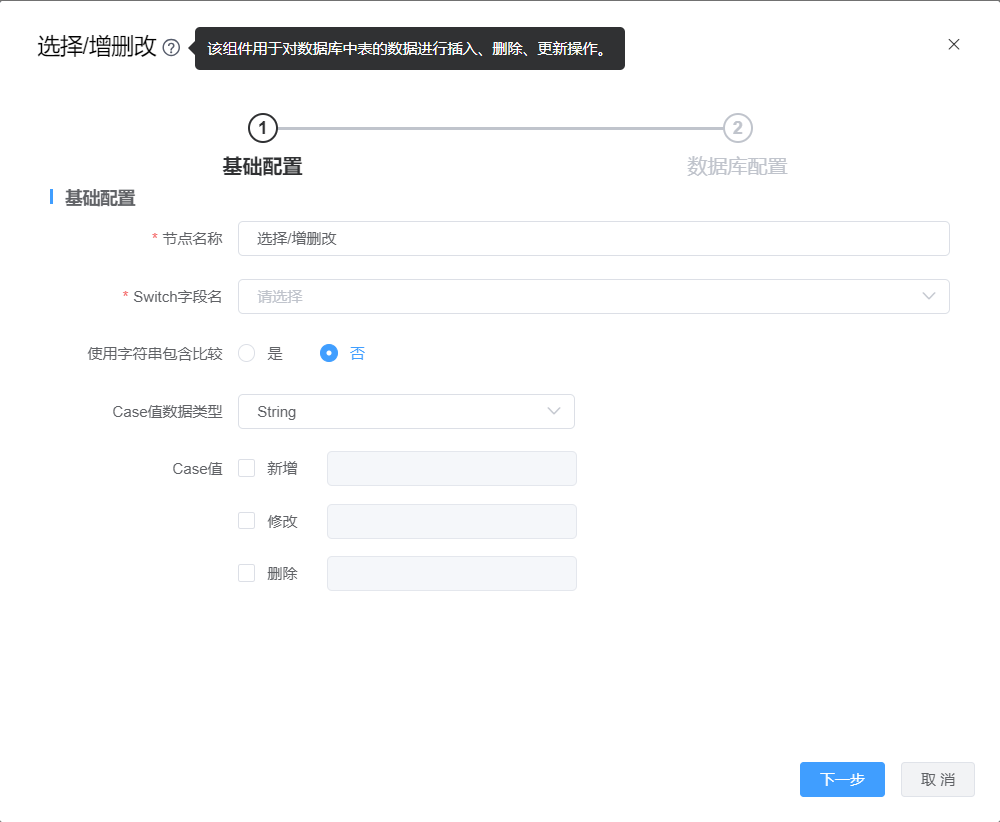The image size is (1000, 822).
Task: Click the Switch字段名 dropdown arrow
Action: tap(928, 296)
